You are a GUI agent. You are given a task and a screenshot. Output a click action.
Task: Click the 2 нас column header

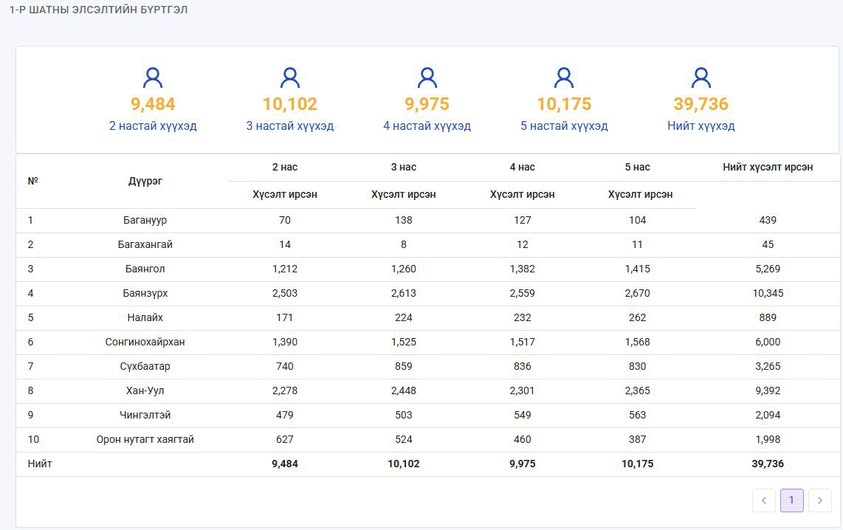tap(284, 167)
